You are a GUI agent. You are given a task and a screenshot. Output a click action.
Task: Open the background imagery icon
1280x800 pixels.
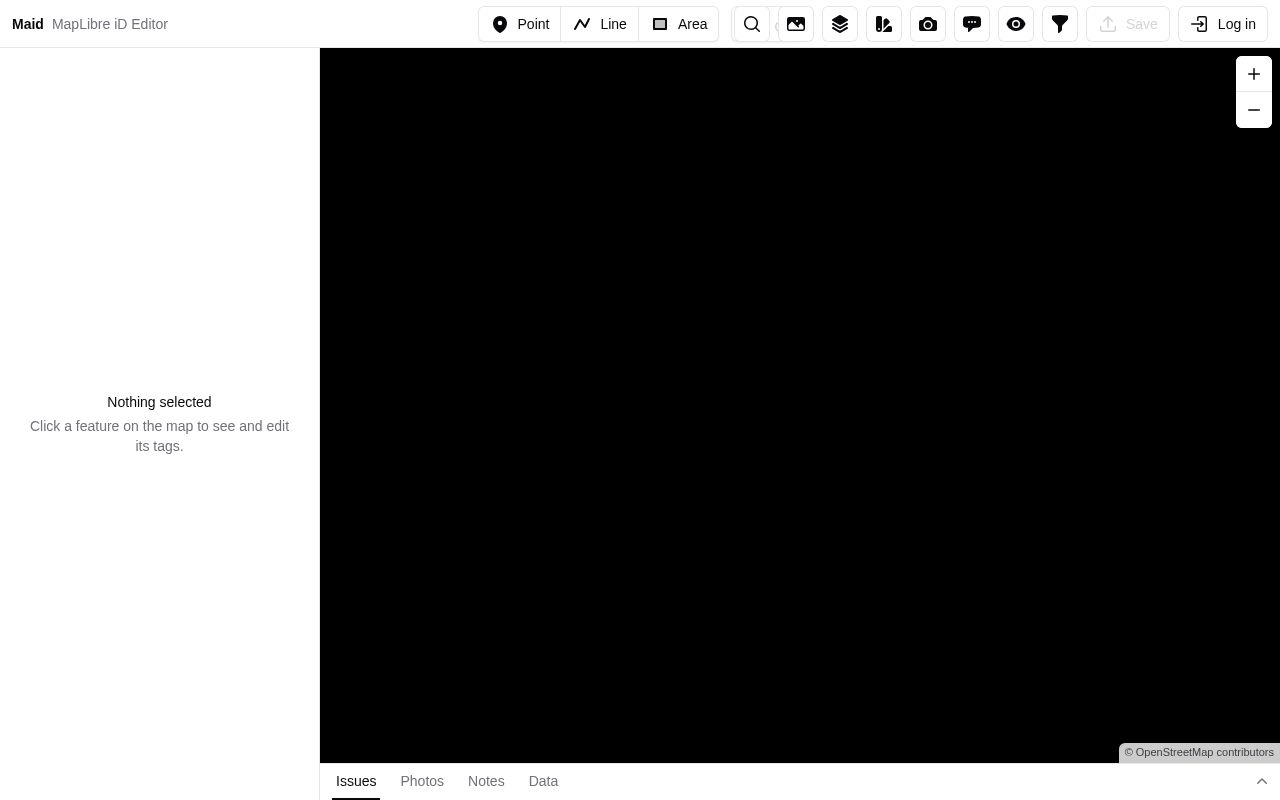coord(796,24)
